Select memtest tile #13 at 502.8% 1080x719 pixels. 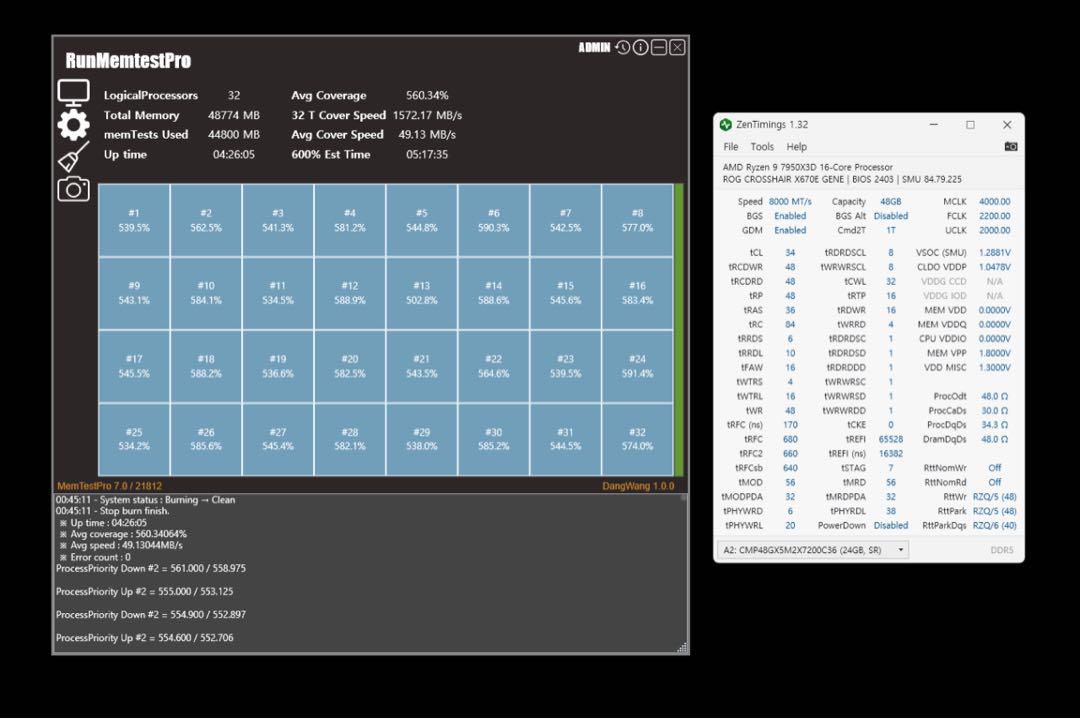tap(422, 293)
